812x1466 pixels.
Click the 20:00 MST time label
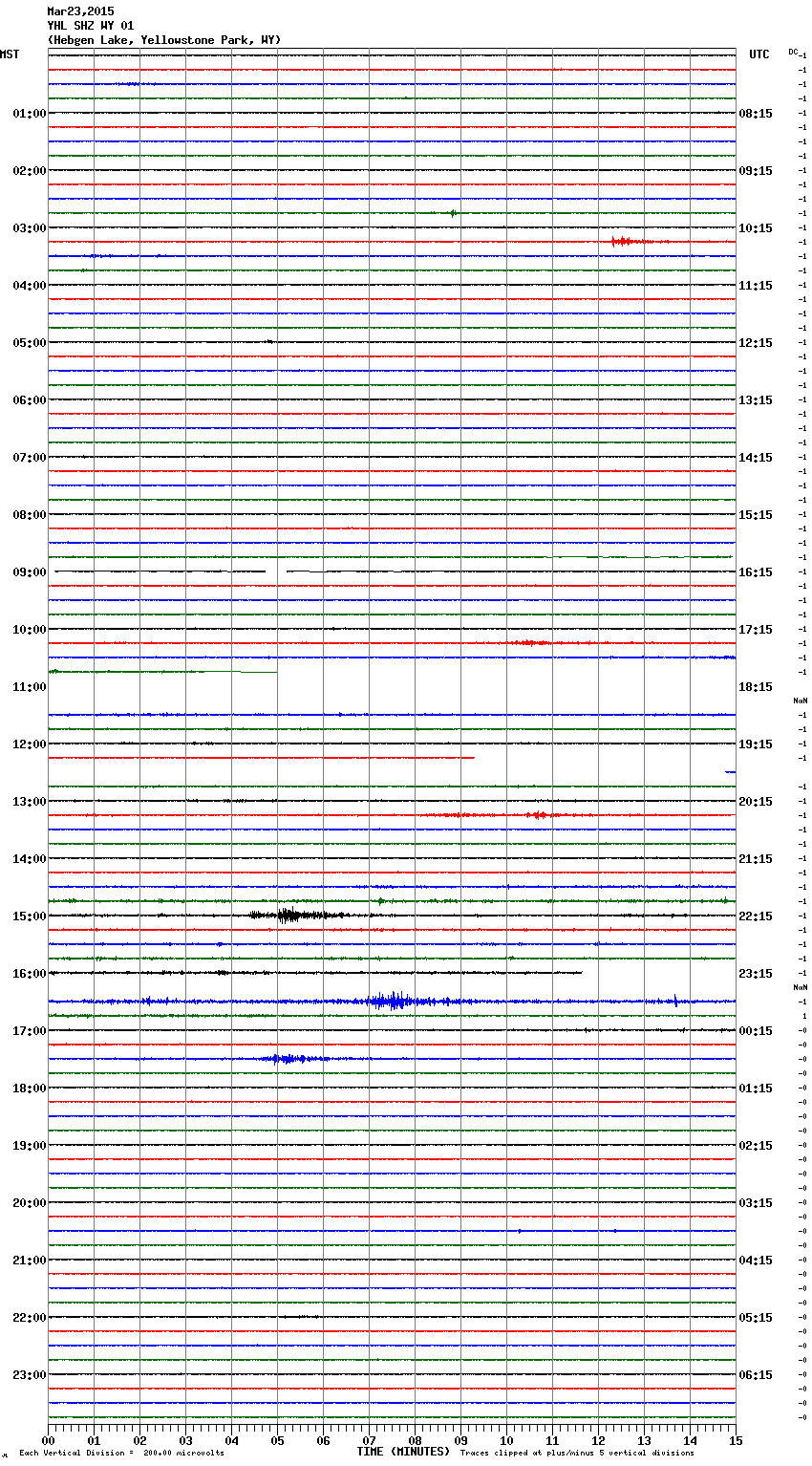coord(29,1203)
